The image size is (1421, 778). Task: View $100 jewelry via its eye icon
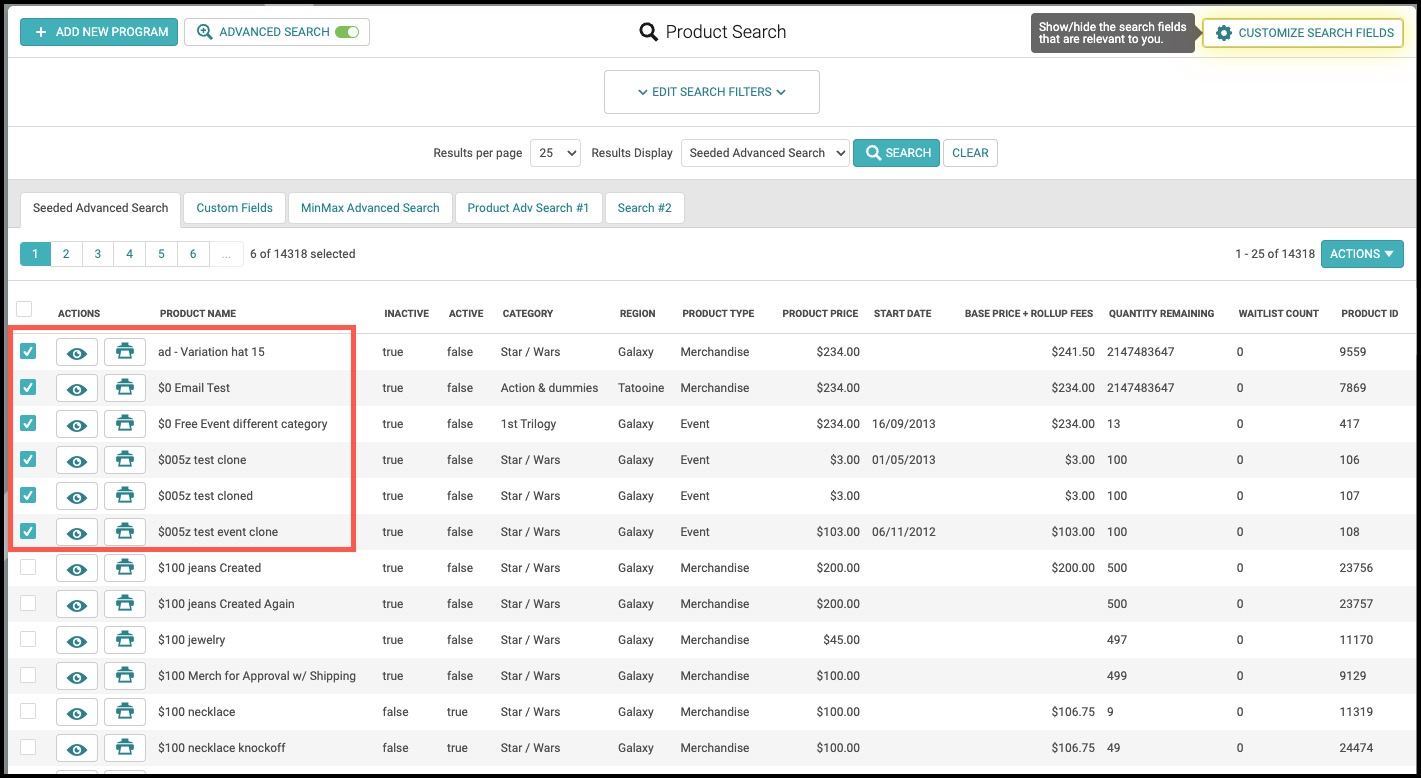pos(77,640)
